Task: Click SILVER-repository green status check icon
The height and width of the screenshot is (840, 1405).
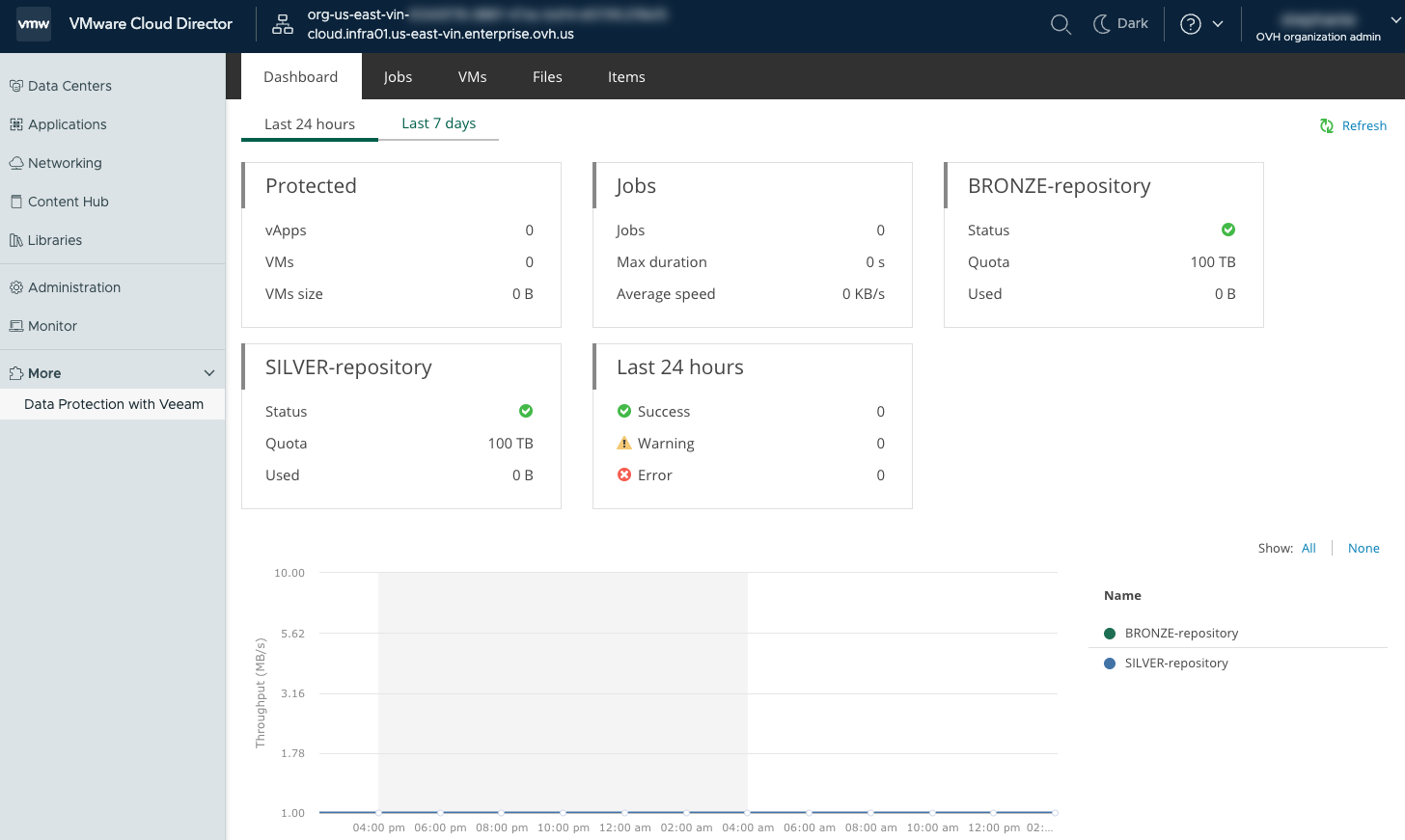Action: tap(526, 411)
